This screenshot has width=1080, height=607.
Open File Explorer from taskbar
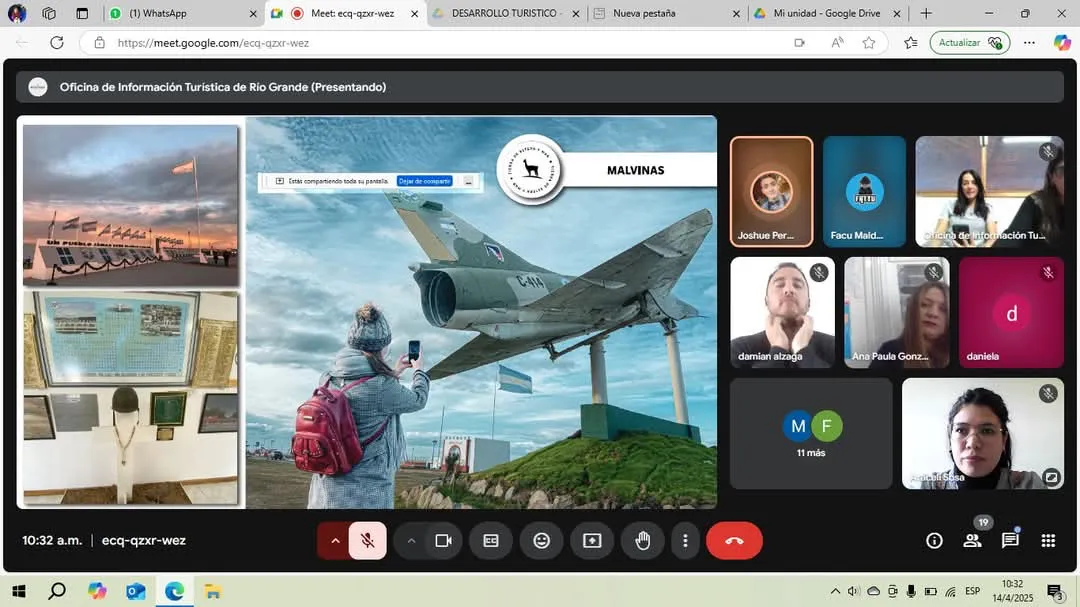(x=213, y=591)
